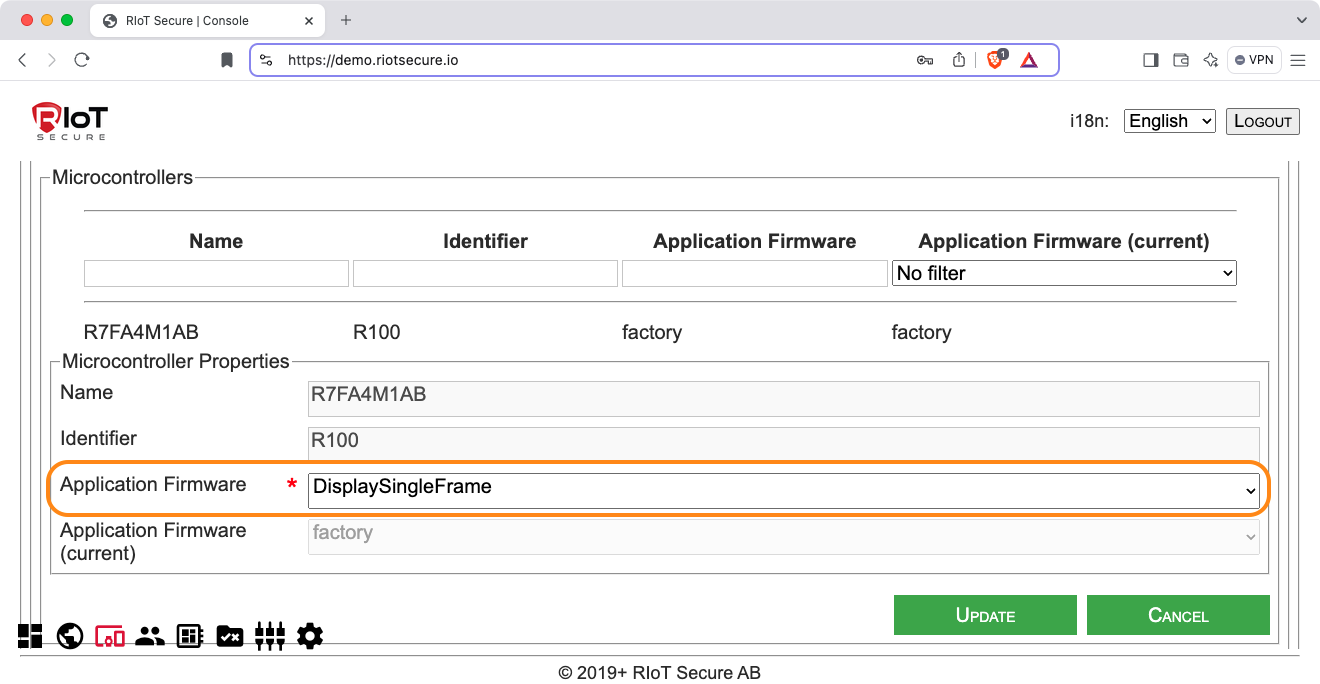Viewport: 1320px width, 684px height.
Task: Toggle the browser sidebar panel icon
Action: (x=1150, y=60)
